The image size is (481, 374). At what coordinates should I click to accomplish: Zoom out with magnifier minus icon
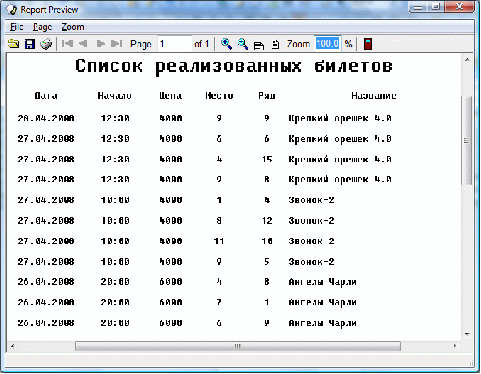pyautogui.click(x=243, y=44)
